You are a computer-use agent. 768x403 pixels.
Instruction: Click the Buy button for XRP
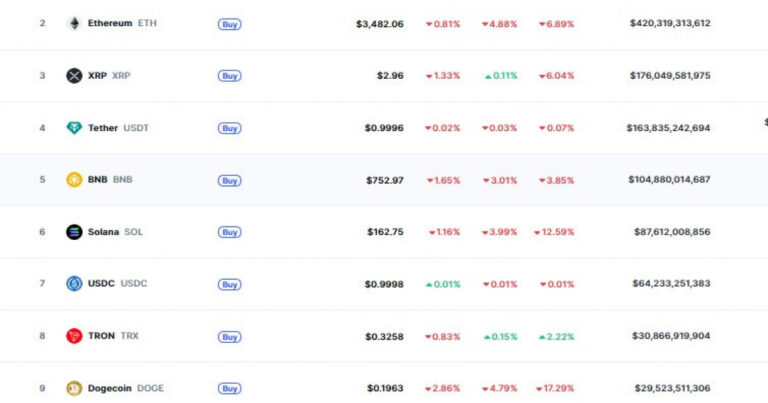coord(230,76)
